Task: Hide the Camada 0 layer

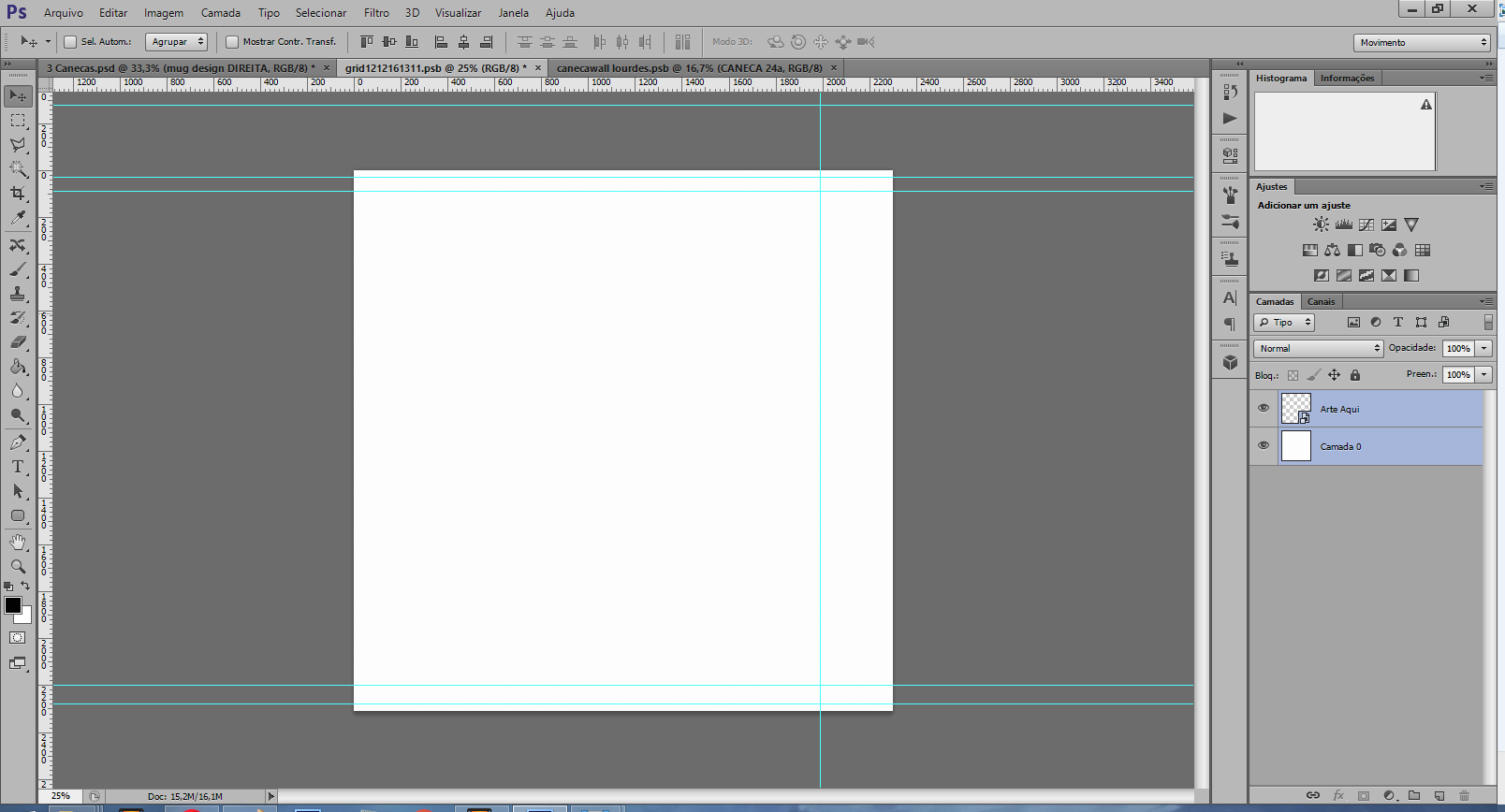Action: pos(1264,446)
